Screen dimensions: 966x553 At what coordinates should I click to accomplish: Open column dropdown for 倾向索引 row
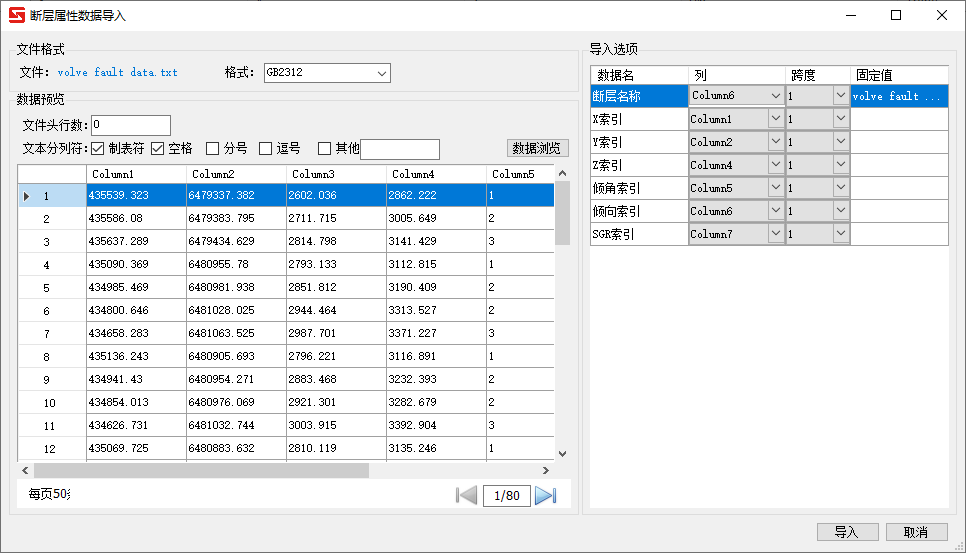coord(776,211)
